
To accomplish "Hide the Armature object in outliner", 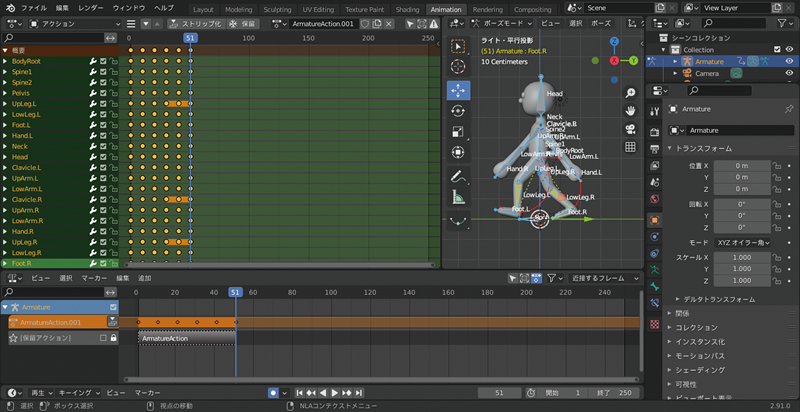I will tap(789, 62).
